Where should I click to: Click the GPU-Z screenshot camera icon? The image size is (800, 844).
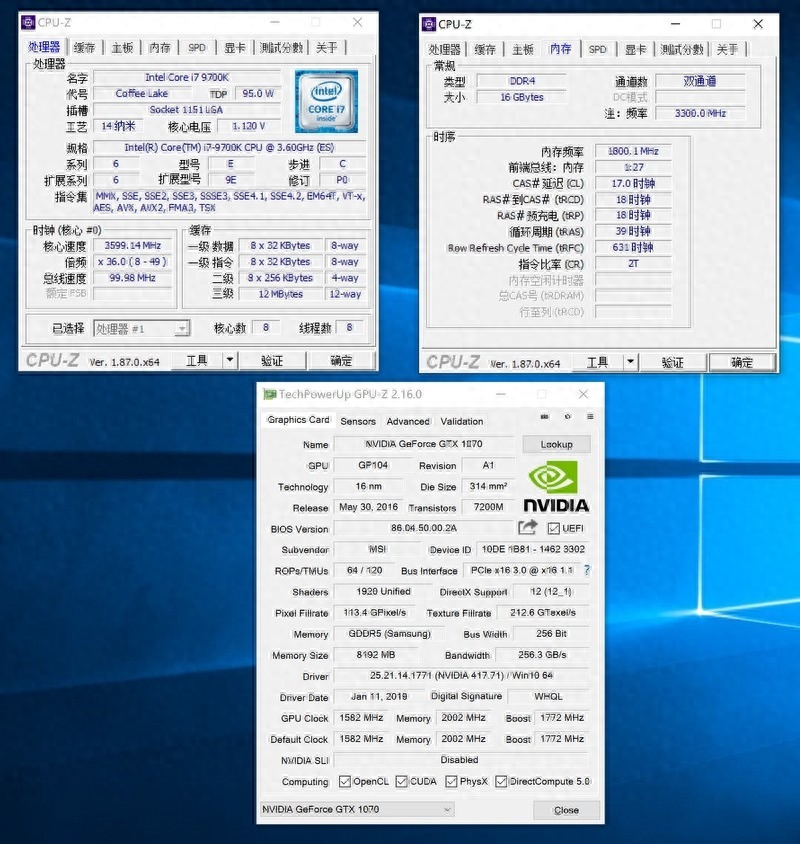[544, 417]
